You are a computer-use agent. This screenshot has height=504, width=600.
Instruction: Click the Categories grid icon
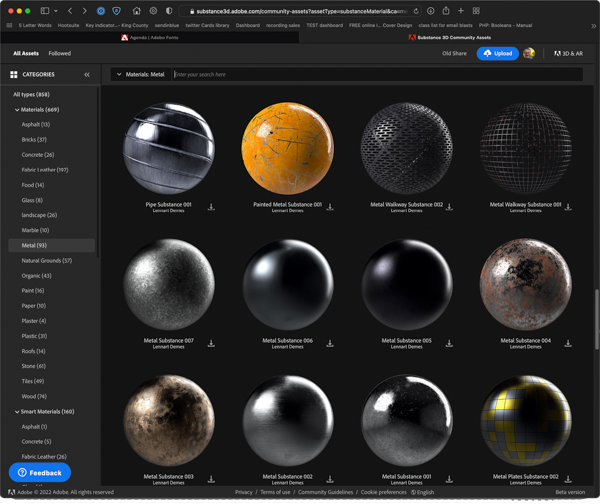point(14,75)
